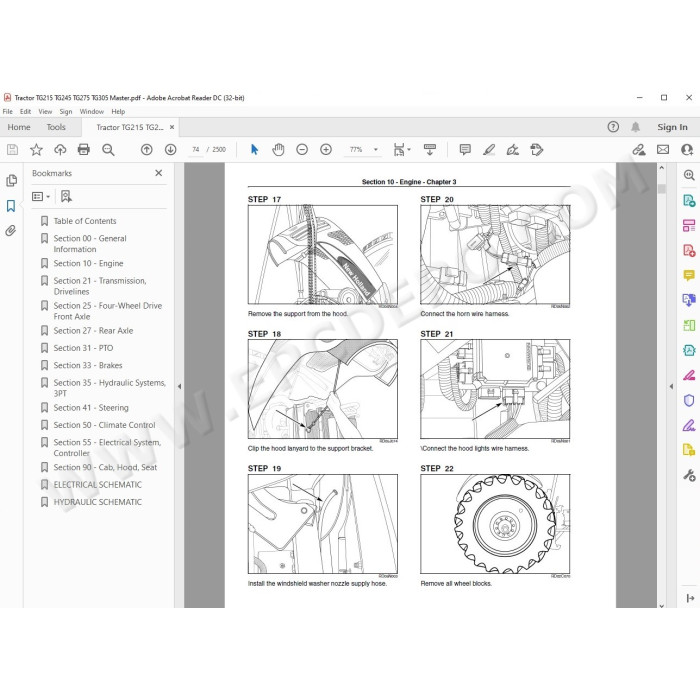Open Export PDF tool in right pane

[689, 200]
